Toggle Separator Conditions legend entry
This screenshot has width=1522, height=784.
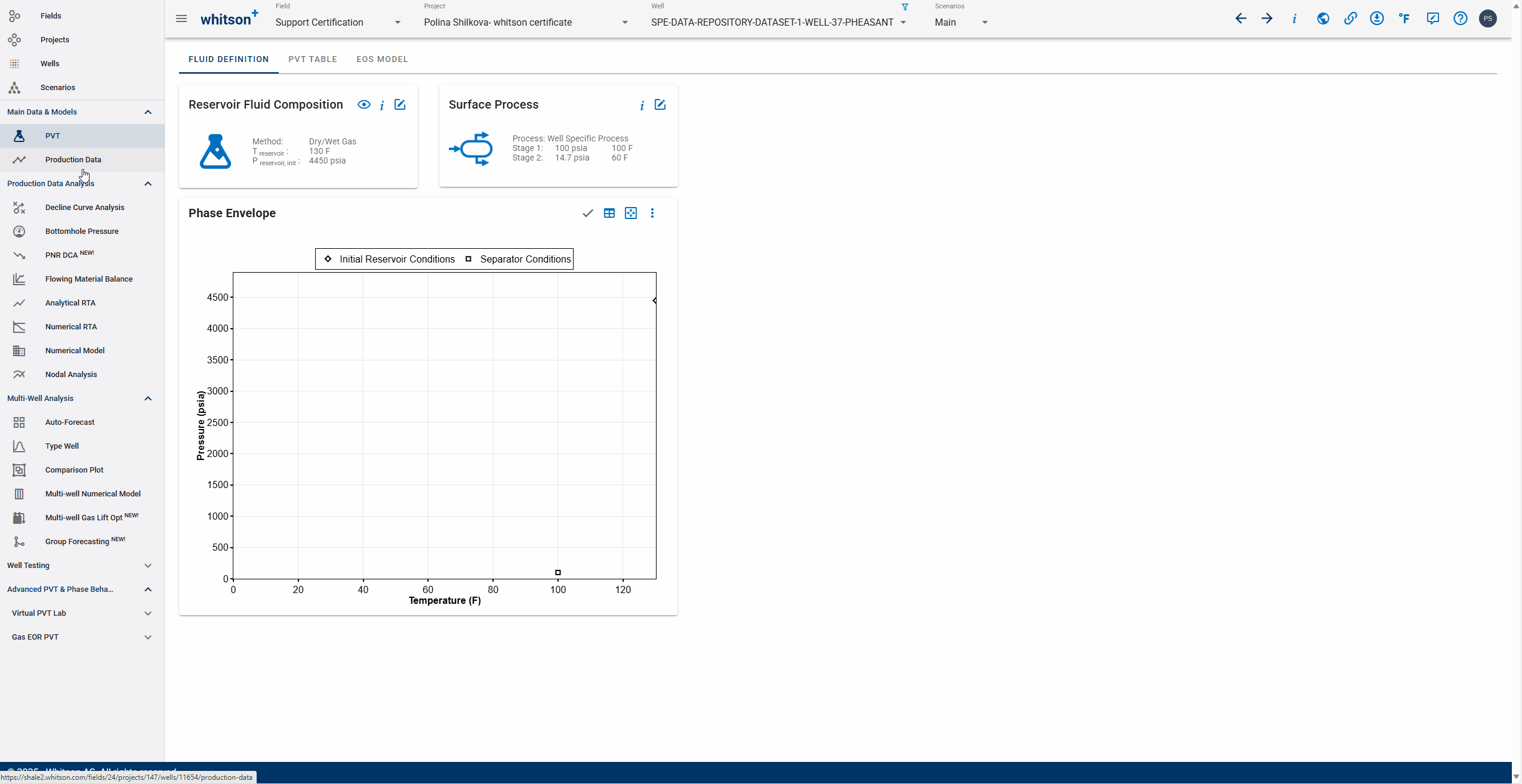pos(518,259)
